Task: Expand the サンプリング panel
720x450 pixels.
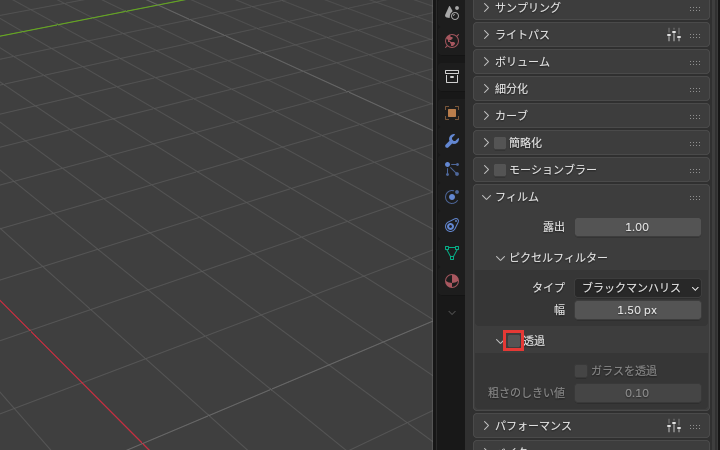Action: coord(486,7)
